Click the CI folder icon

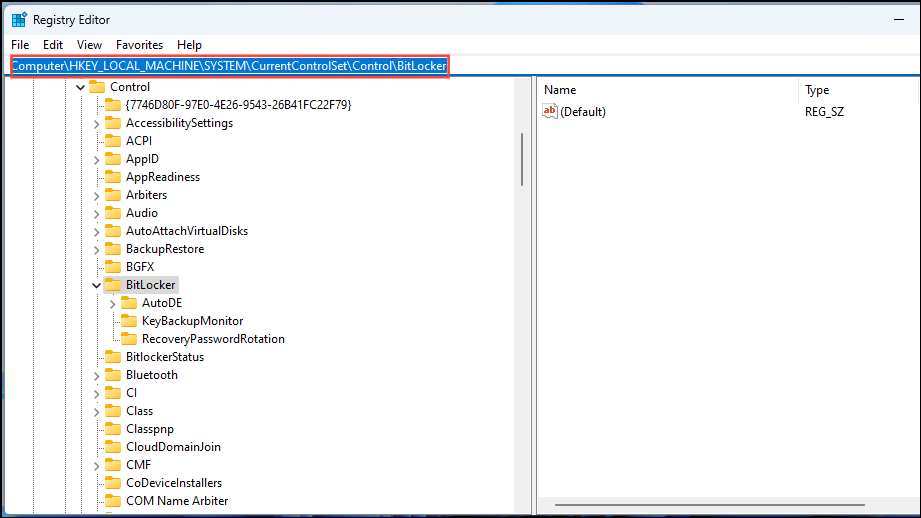point(113,393)
